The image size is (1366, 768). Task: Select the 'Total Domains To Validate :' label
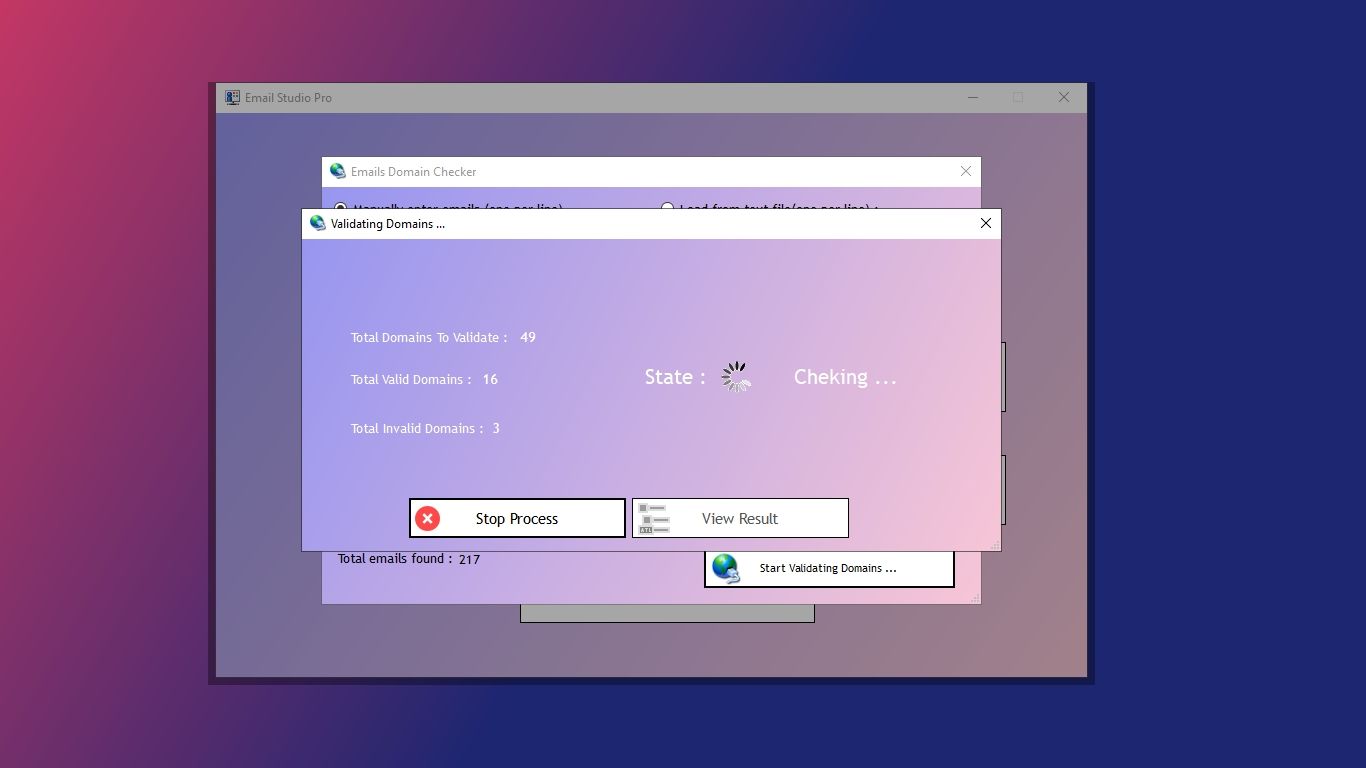pos(429,338)
